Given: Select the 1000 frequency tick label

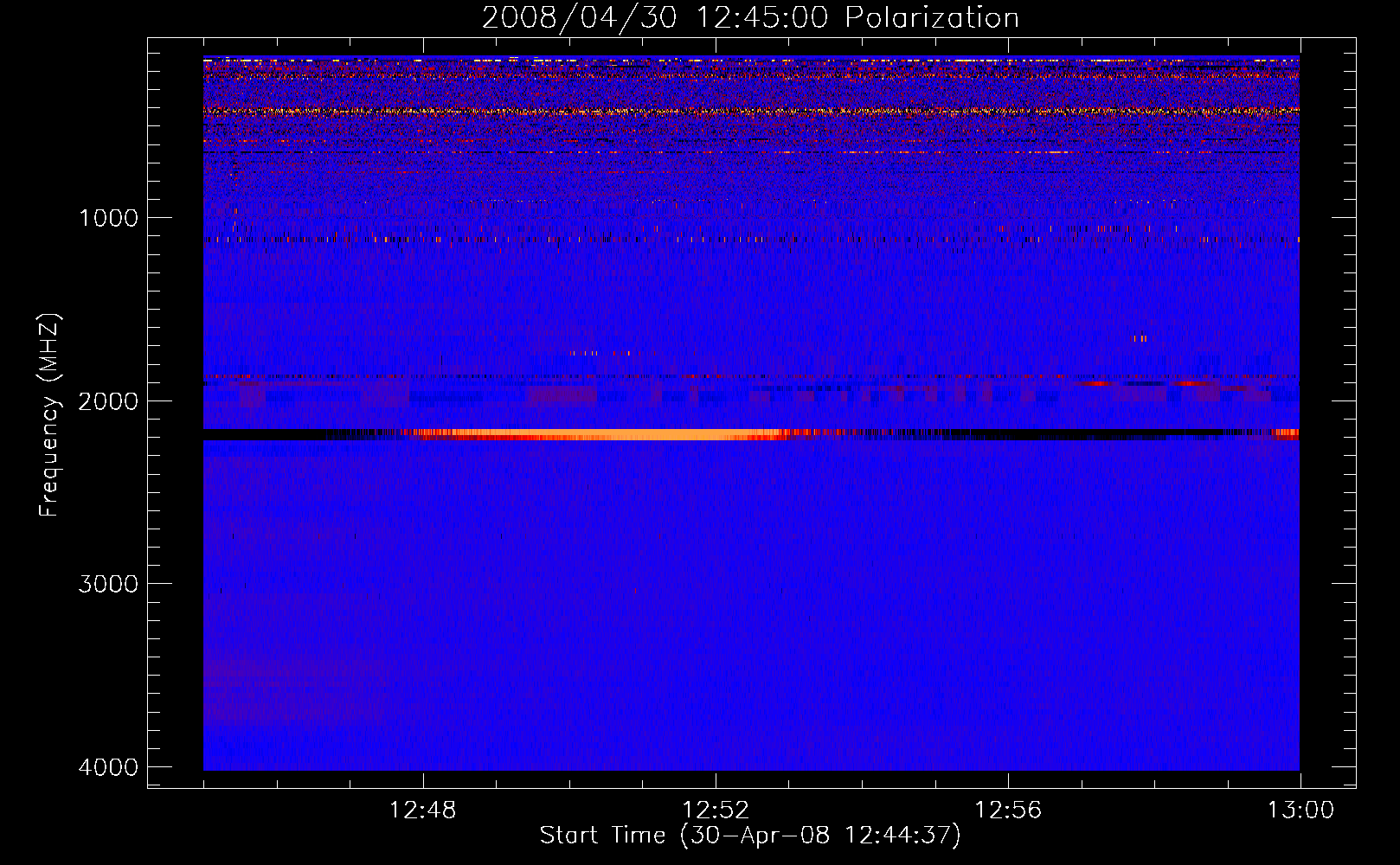Looking at the screenshot, I should tap(108, 218).
